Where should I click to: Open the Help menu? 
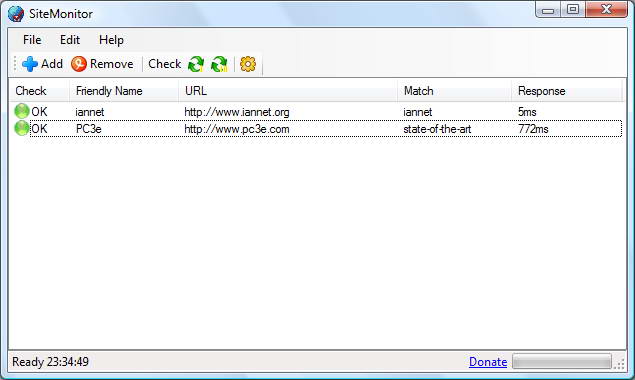click(x=111, y=40)
